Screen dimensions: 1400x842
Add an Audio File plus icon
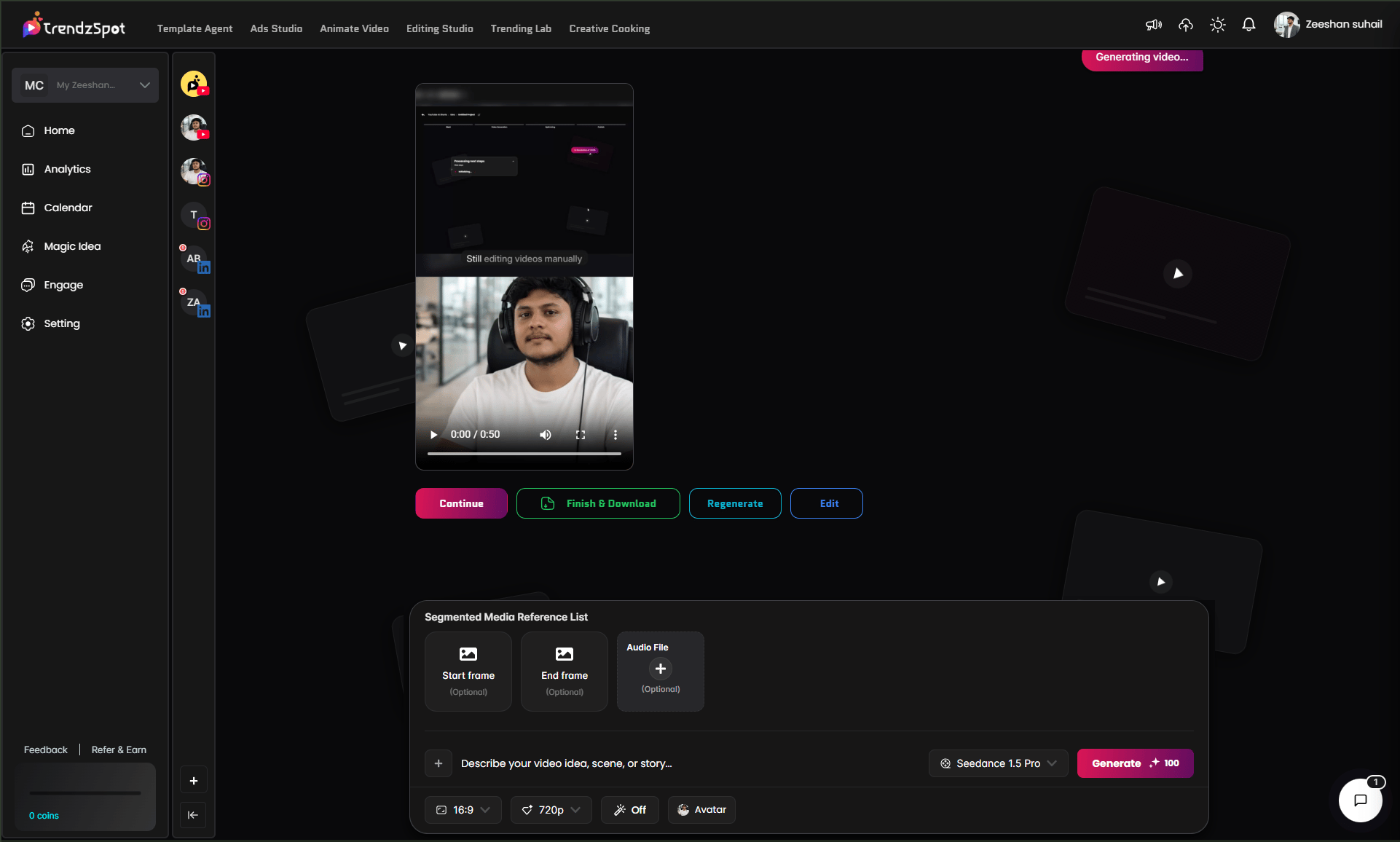[x=661, y=669]
